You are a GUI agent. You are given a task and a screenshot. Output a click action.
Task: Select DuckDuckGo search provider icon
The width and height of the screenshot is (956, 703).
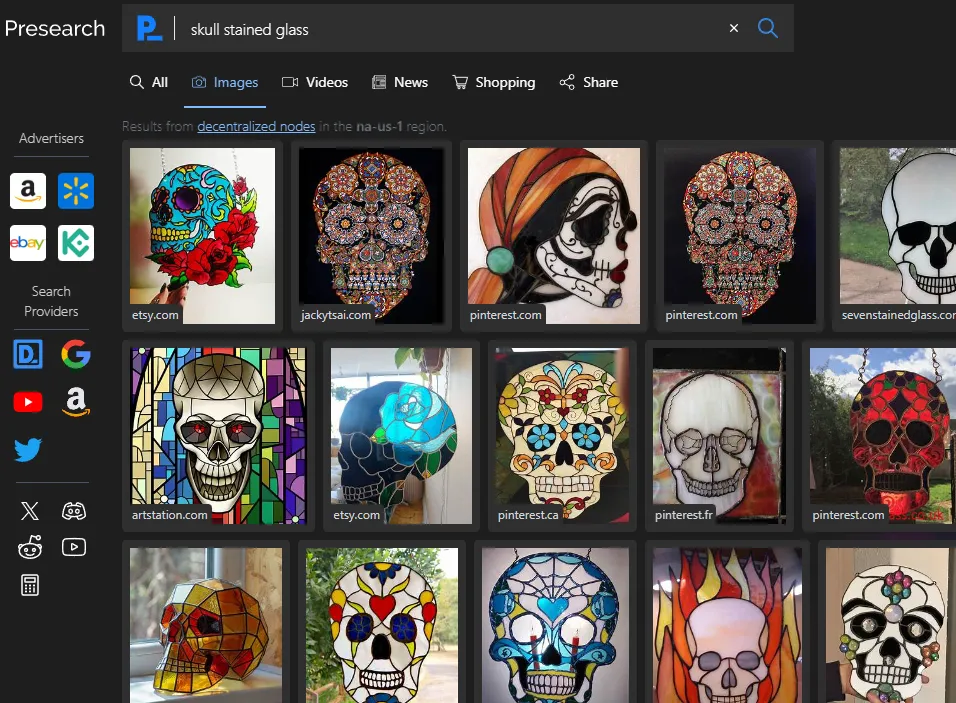tap(28, 354)
